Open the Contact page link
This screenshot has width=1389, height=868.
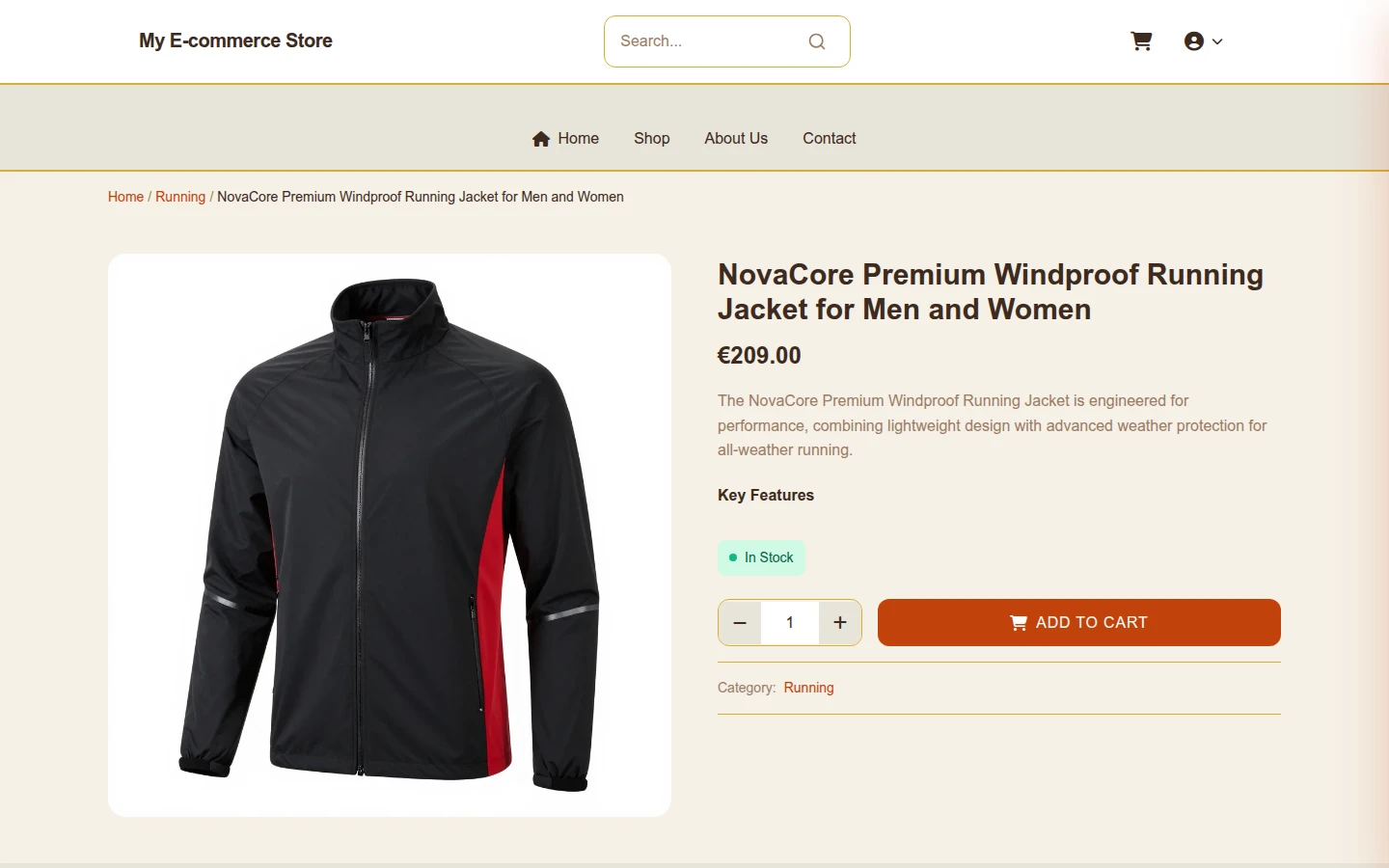(x=830, y=138)
